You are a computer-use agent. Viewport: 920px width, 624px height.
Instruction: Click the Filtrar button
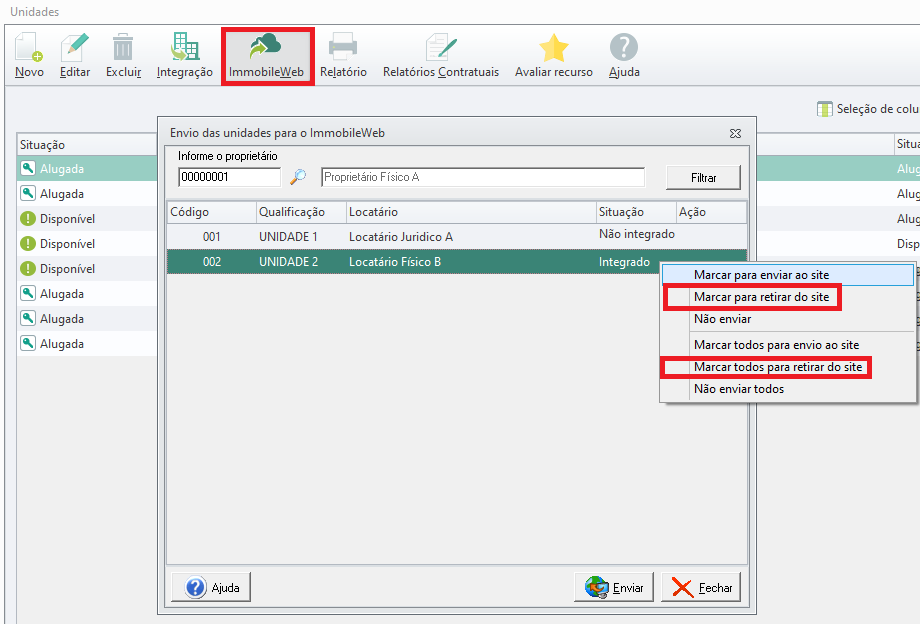click(703, 178)
